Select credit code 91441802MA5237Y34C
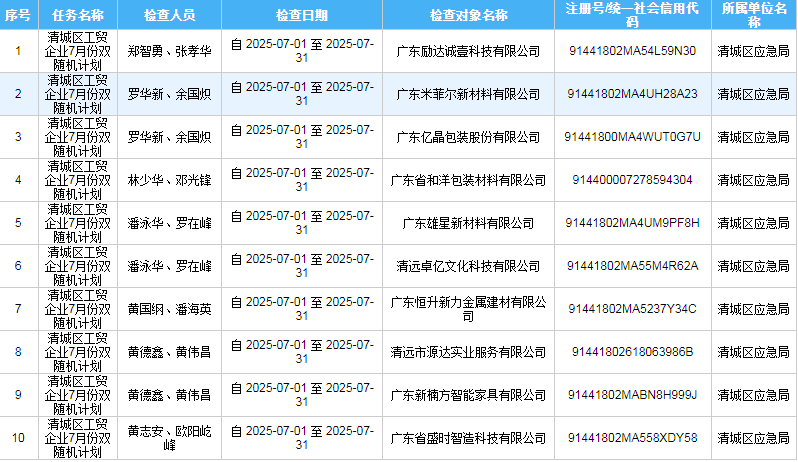798x462 pixels. coord(632,309)
